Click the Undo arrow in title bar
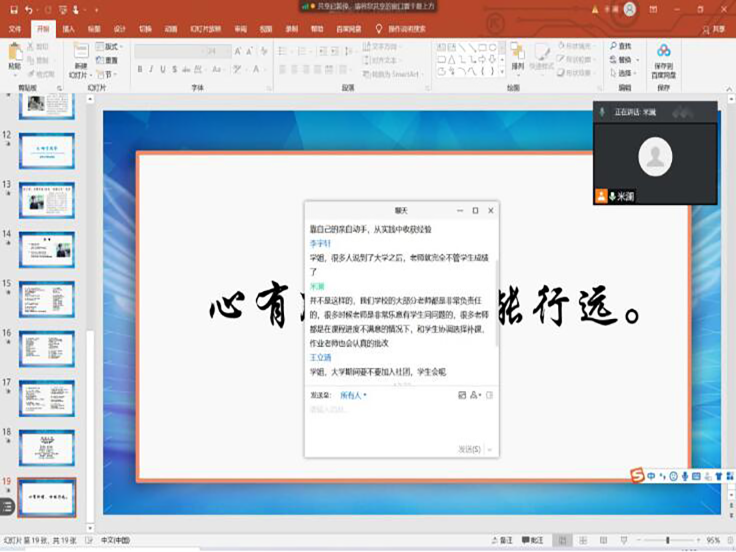Image resolution: width=736 pixels, height=552 pixels. 29,9
